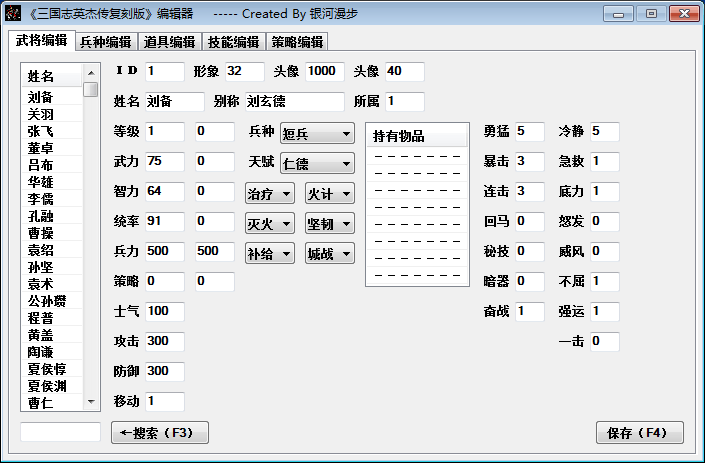Click the 武力 value field showing 75

(x=164, y=162)
